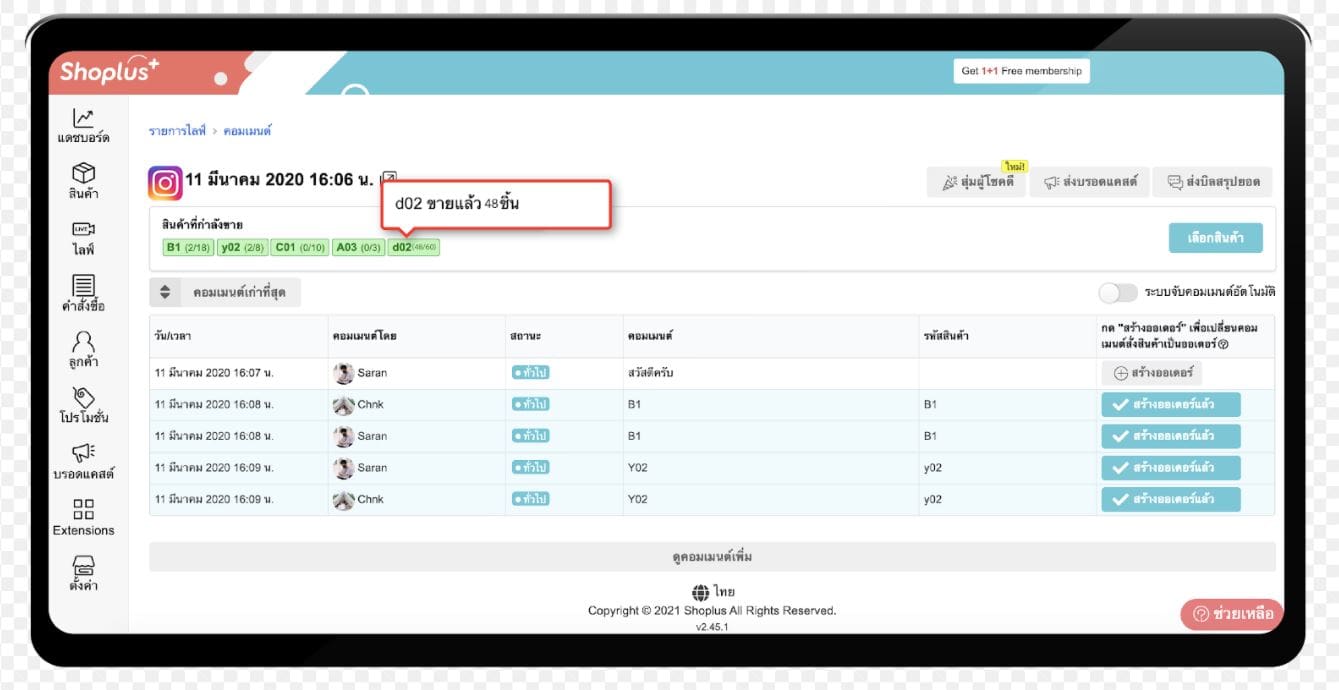The height and width of the screenshot is (690, 1339).
Task: Open the Orders list icon in sidebar
Action: [84, 287]
